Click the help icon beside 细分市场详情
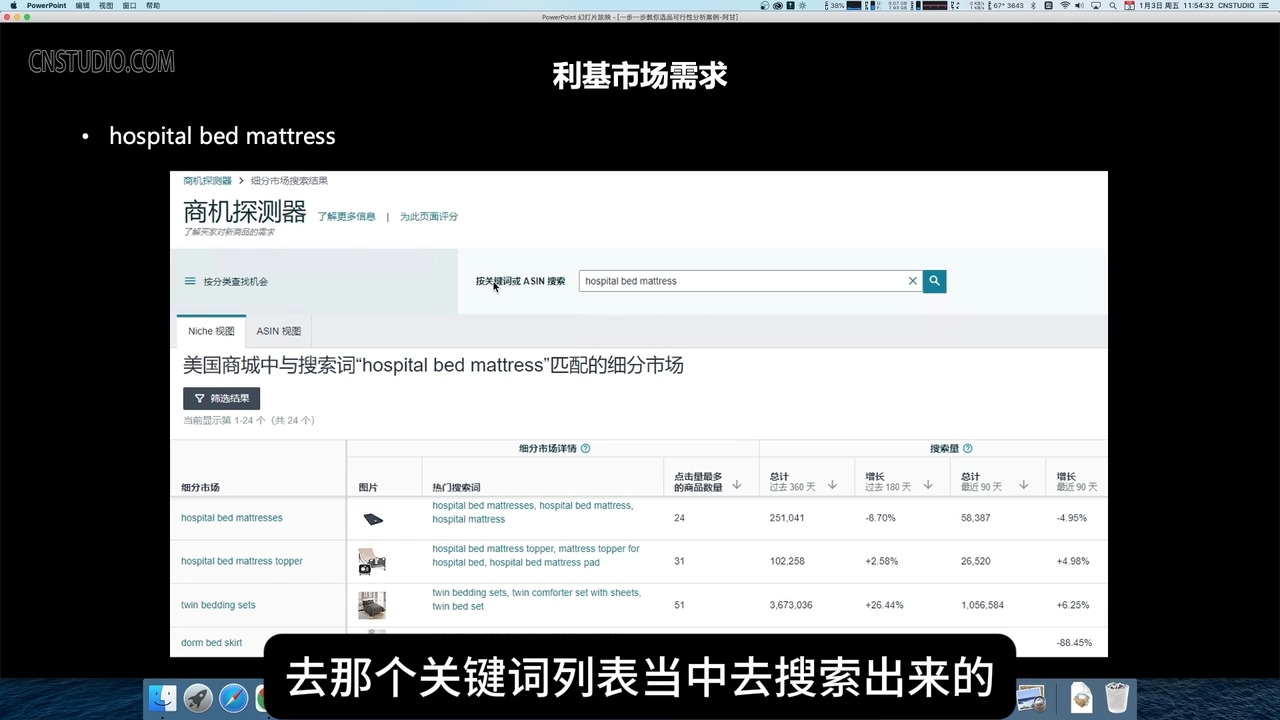 585,448
